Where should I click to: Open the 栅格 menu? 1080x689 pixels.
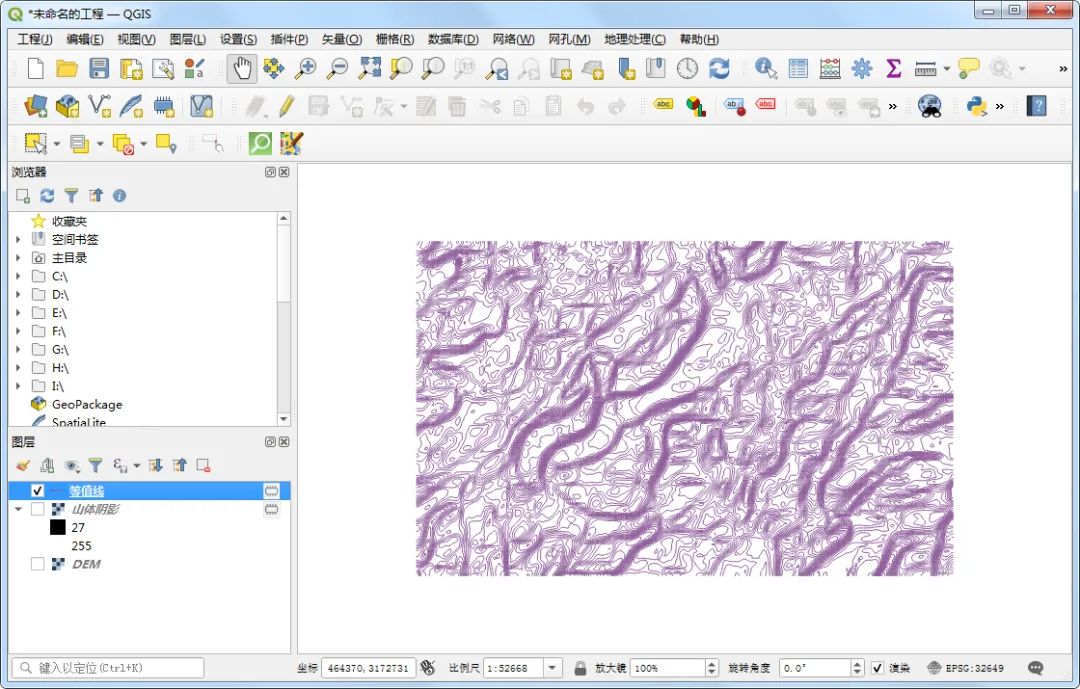click(x=395, y=39)
